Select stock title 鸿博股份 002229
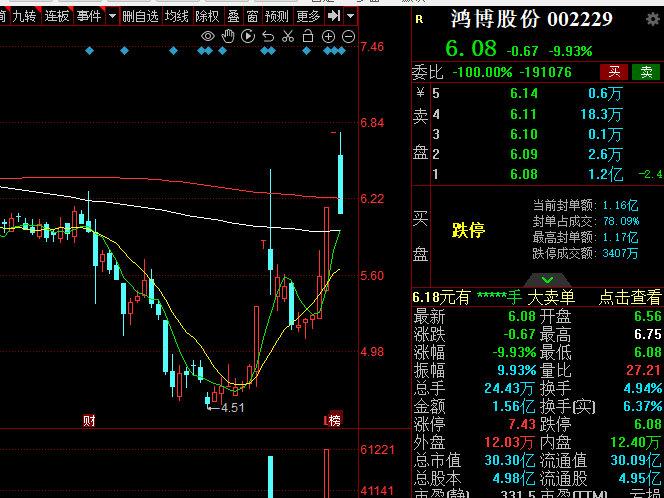The height and width of the screenshot is (498, 664). [x=531, y=19]
